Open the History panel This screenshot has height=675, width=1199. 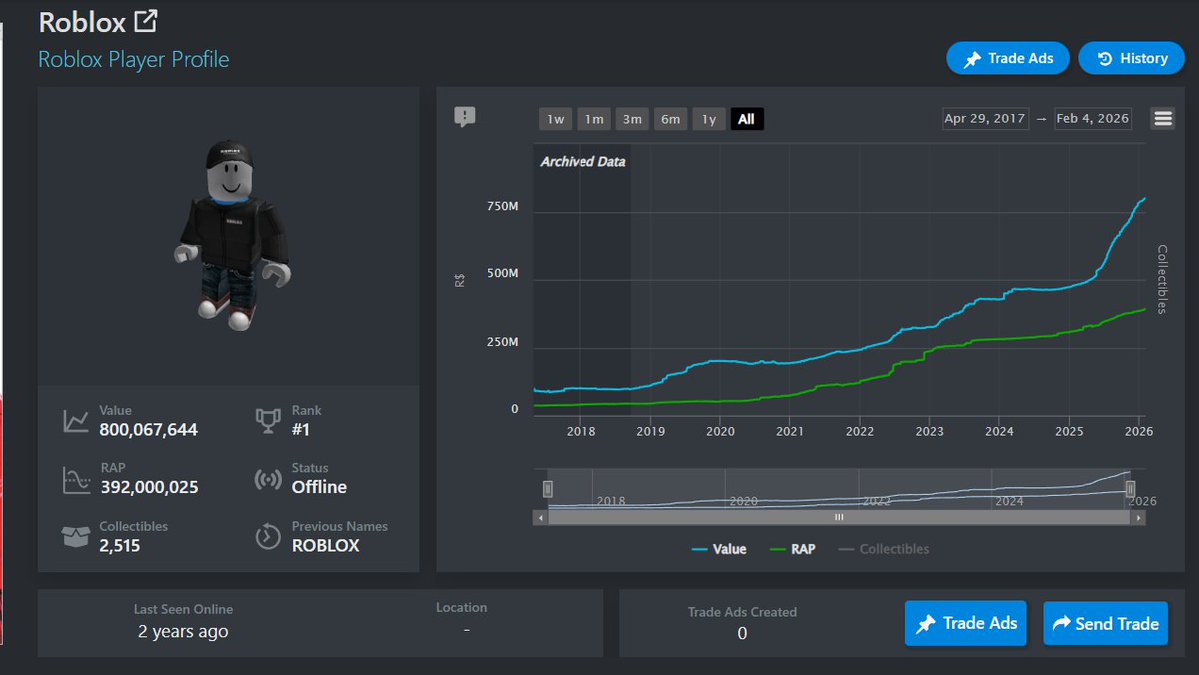click(1131, 57)
